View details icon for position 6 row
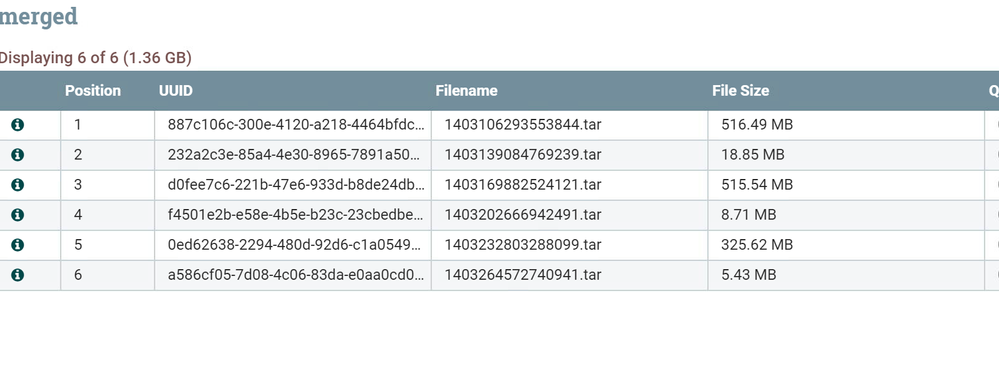Image resolution: width=999 pixels, height=373 pixels. (x=18, y=275)
